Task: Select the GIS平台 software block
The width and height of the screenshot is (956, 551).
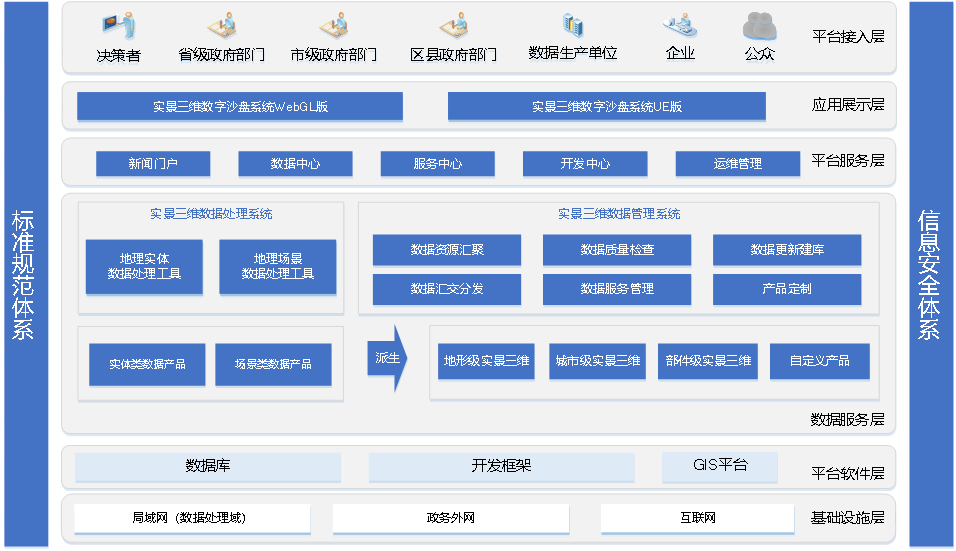Action: (720, 466)
